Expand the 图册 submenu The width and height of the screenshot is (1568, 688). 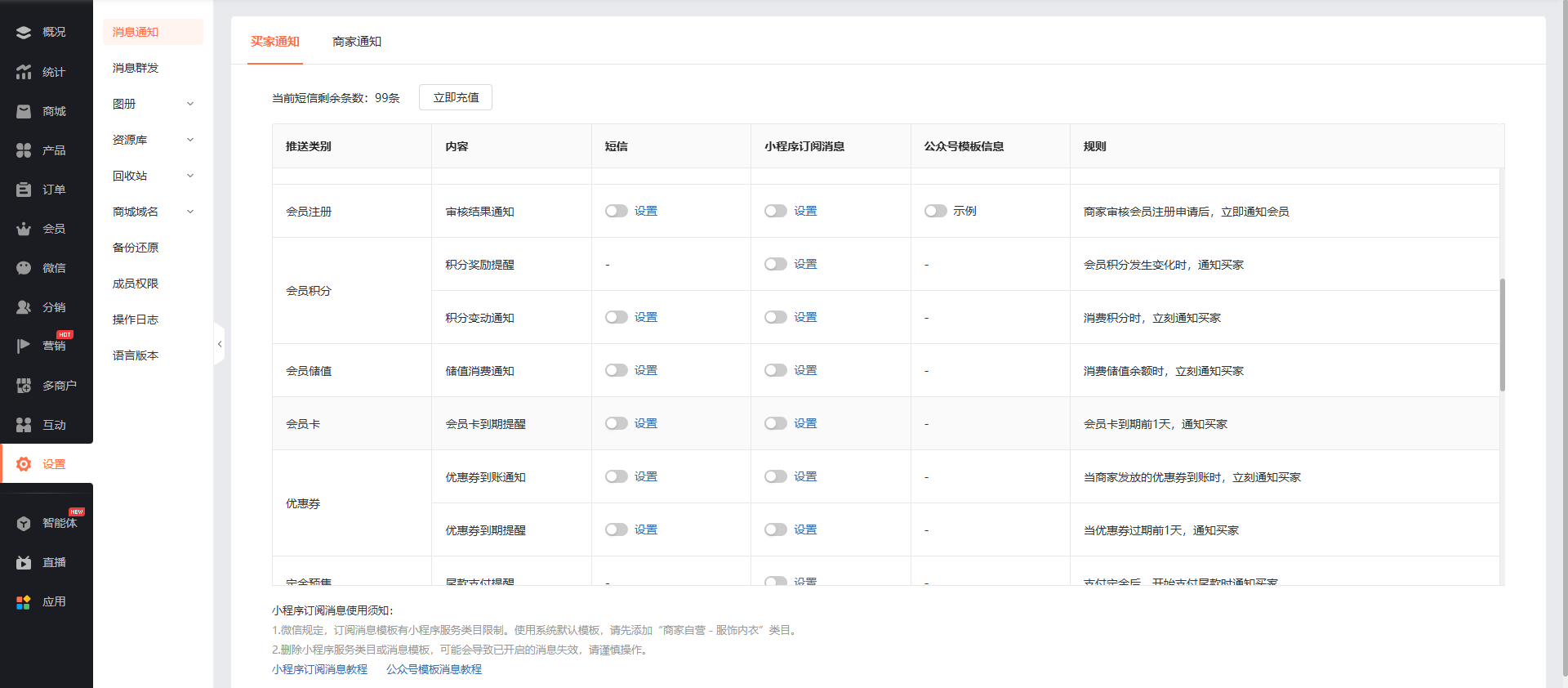pyautogui.click(x=190, y=104)
